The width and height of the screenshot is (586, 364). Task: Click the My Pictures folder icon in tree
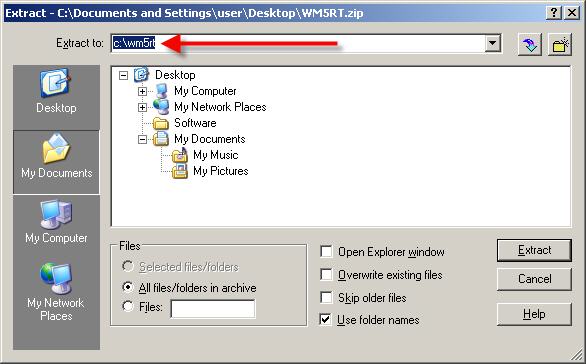[180, 171]
